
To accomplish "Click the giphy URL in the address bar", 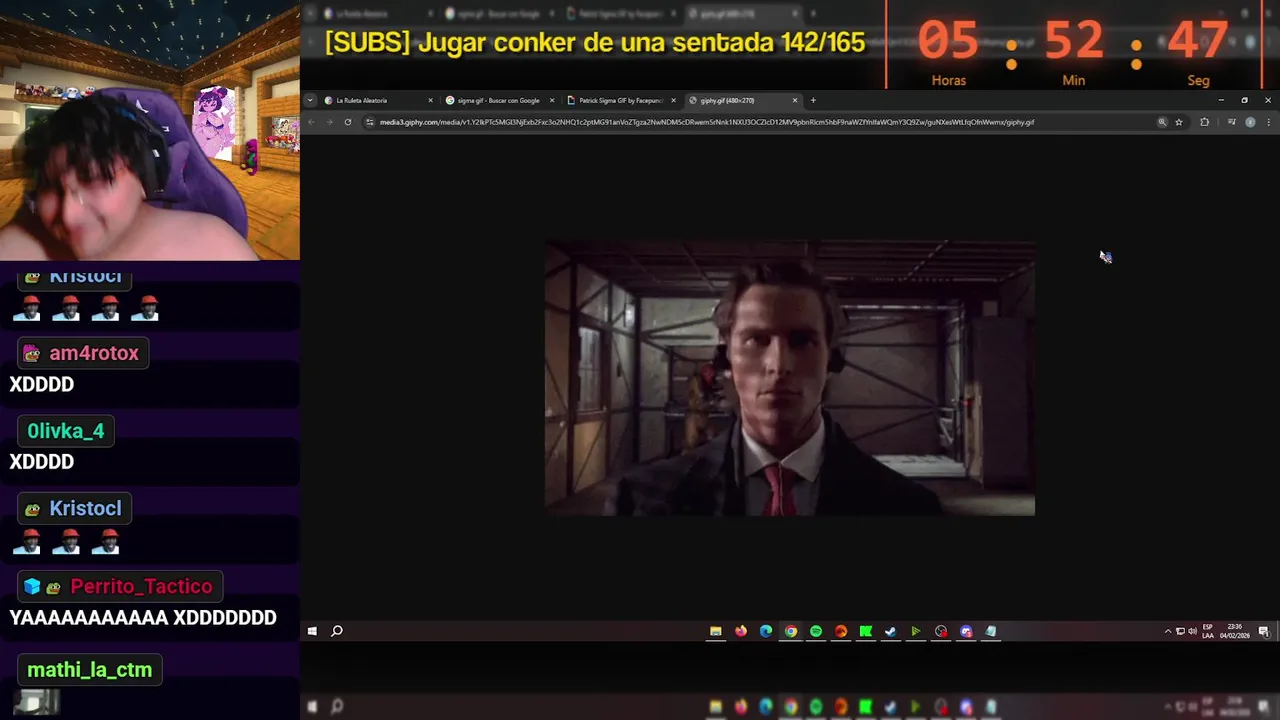I will pos(707,122).
